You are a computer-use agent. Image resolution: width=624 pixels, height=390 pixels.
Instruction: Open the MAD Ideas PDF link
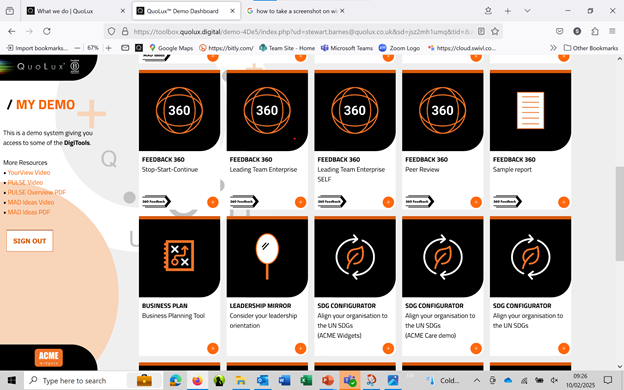(29, 212)
